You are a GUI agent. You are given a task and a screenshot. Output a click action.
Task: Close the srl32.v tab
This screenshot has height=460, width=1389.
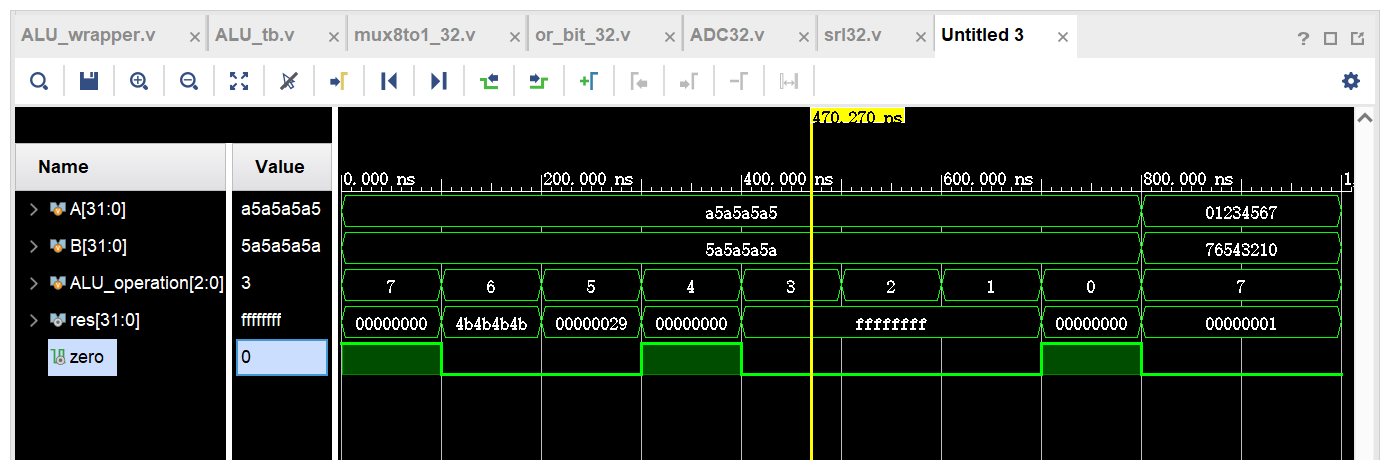(919, 37)
